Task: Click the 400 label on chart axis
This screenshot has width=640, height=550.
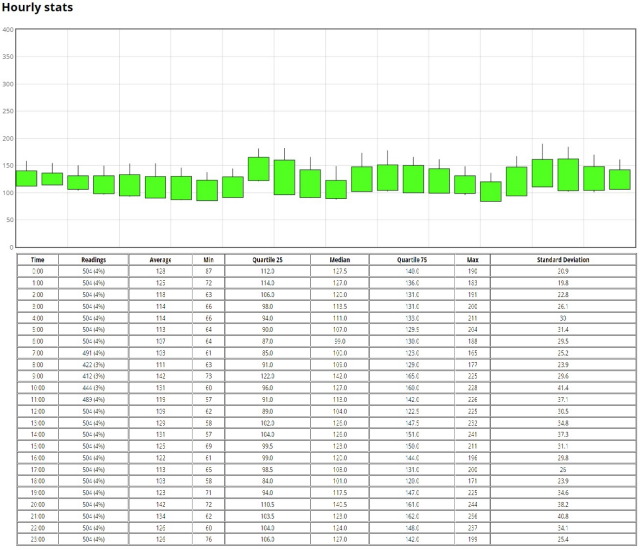Action: (8, 30)
